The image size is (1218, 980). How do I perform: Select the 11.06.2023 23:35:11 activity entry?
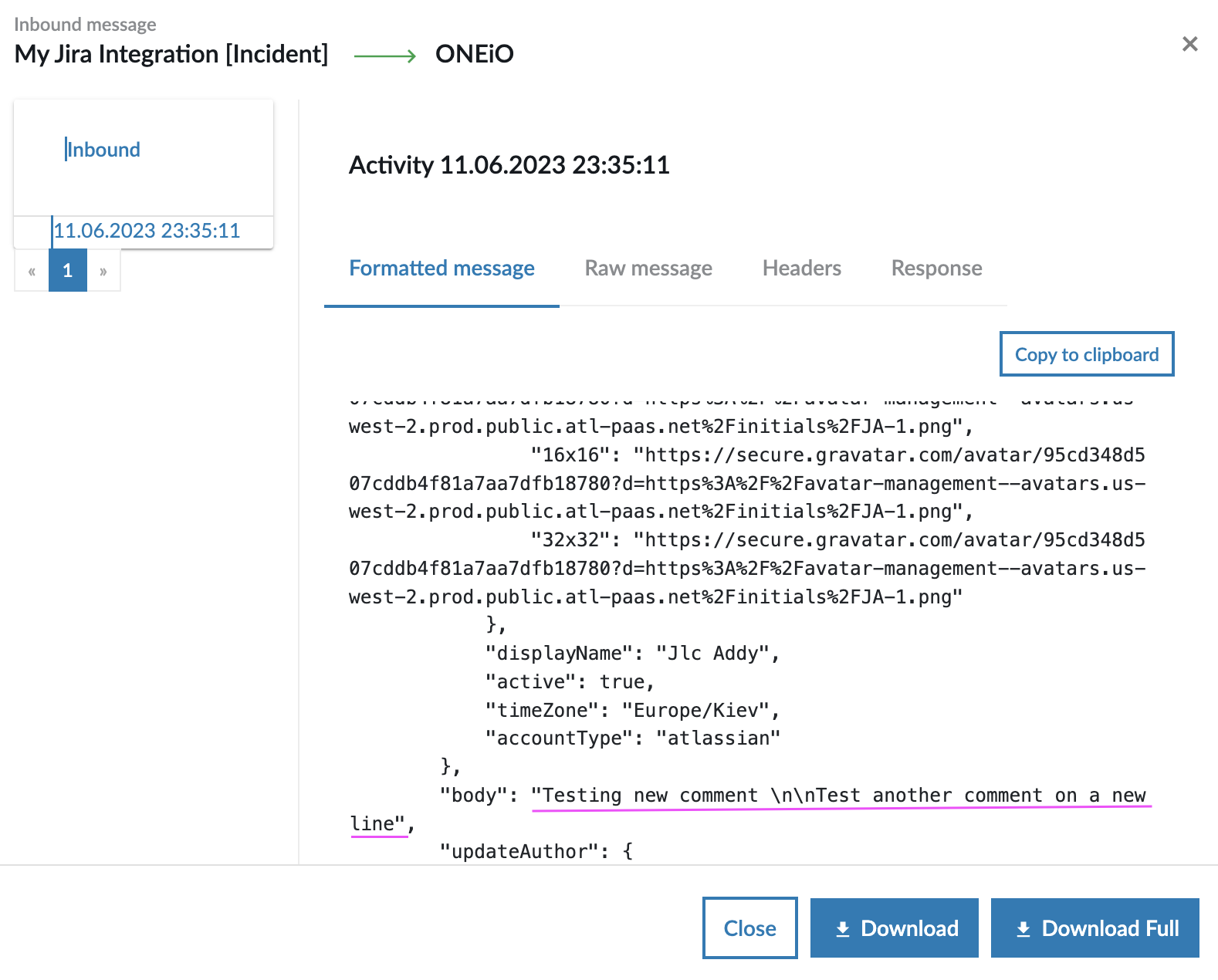click(x=147, y=231)
